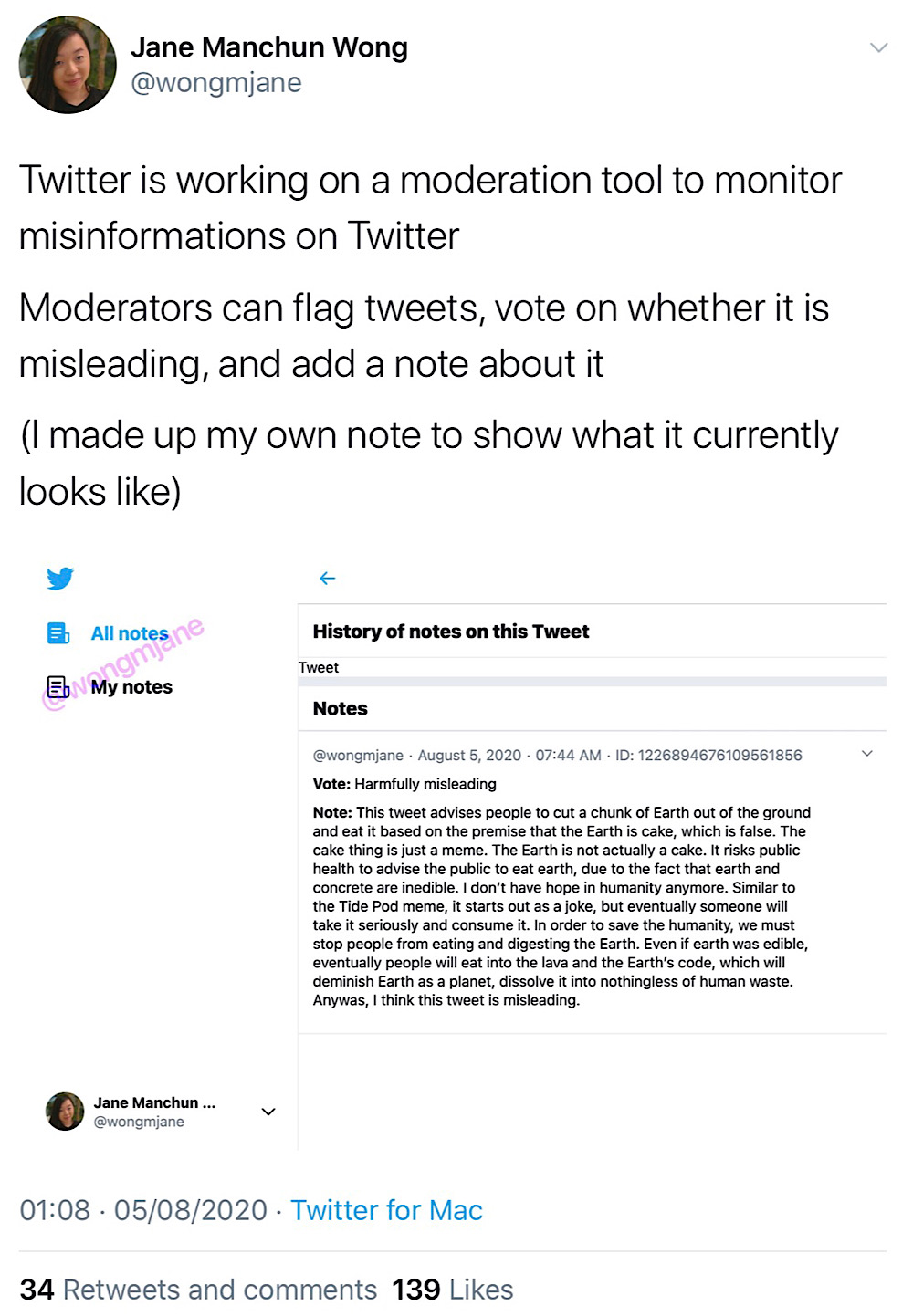This screenshot has width=913, height=1316.
Task: Click the small sidebar account avatar
Action: pyautogui.click(x=65, y=1111)
